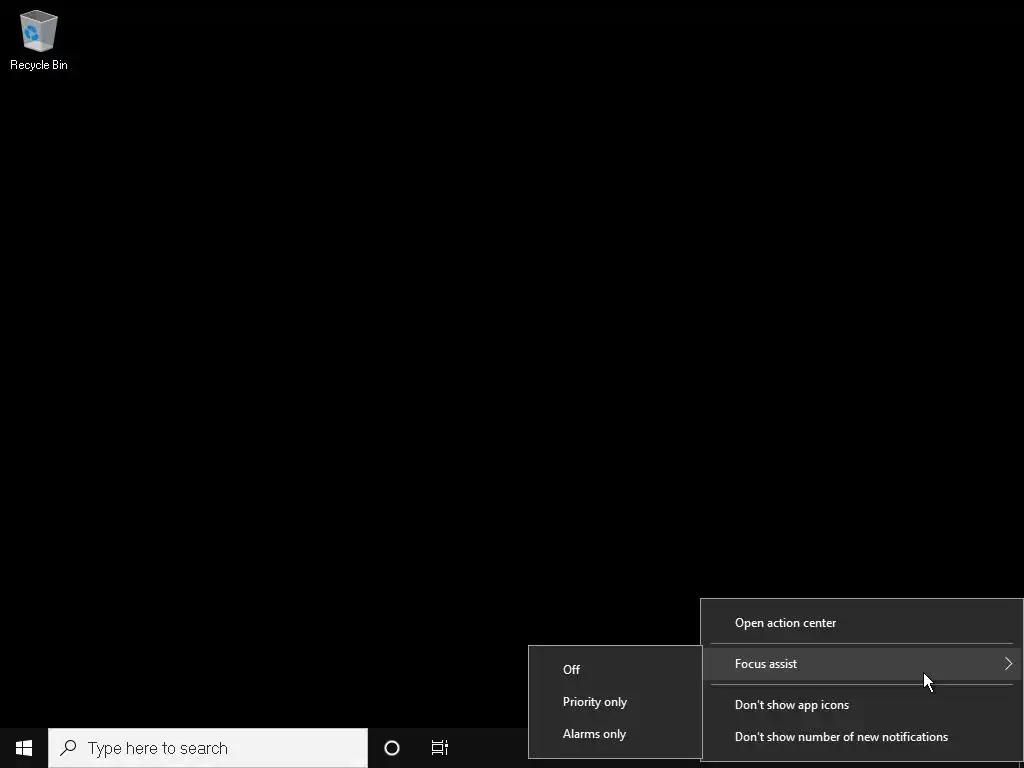1024x768 pixels.
Task: Open the Windows Start menu
Action: (24, 748)
